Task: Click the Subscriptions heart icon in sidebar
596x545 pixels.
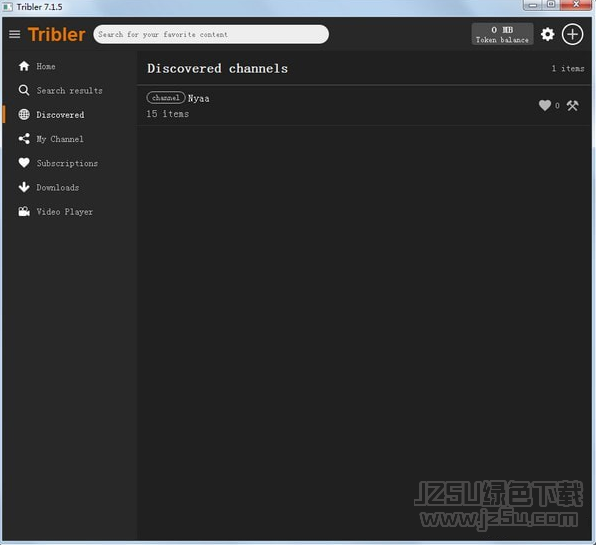Action: pos(24,163)
